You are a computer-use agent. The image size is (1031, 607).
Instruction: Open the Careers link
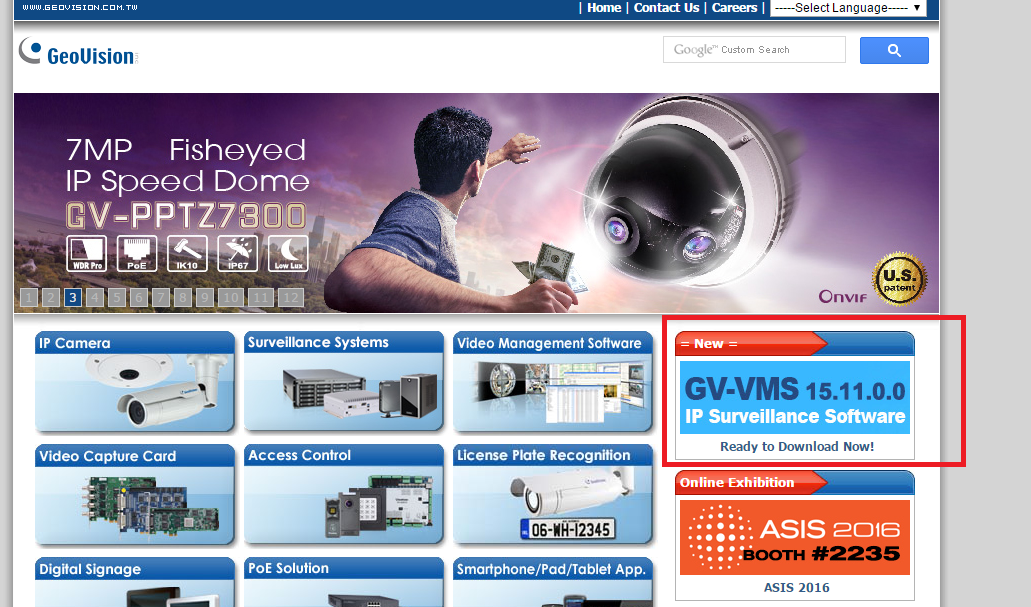pos(734,8)
